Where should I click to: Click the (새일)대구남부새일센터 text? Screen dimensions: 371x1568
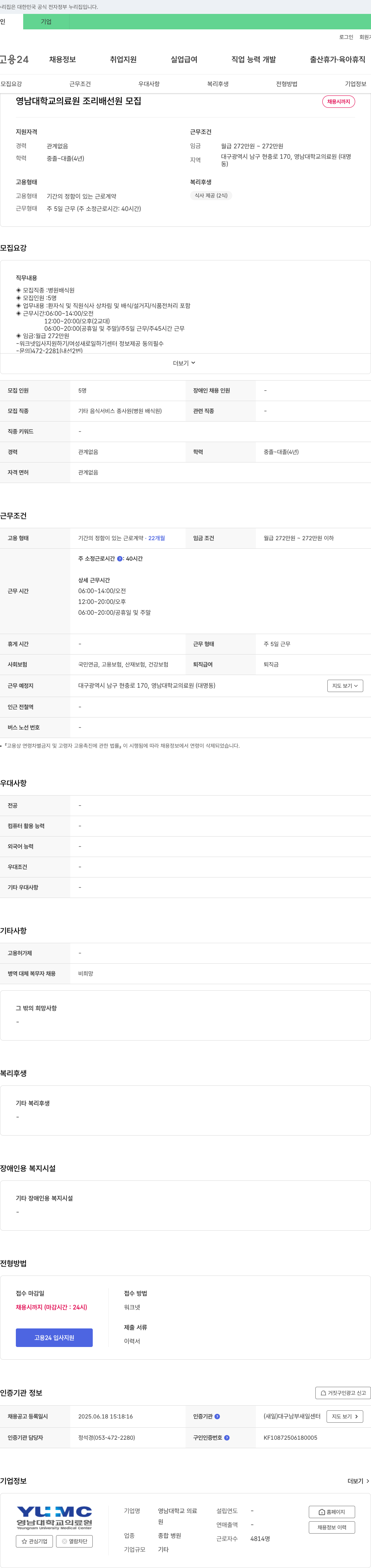tap(292, 1417)
